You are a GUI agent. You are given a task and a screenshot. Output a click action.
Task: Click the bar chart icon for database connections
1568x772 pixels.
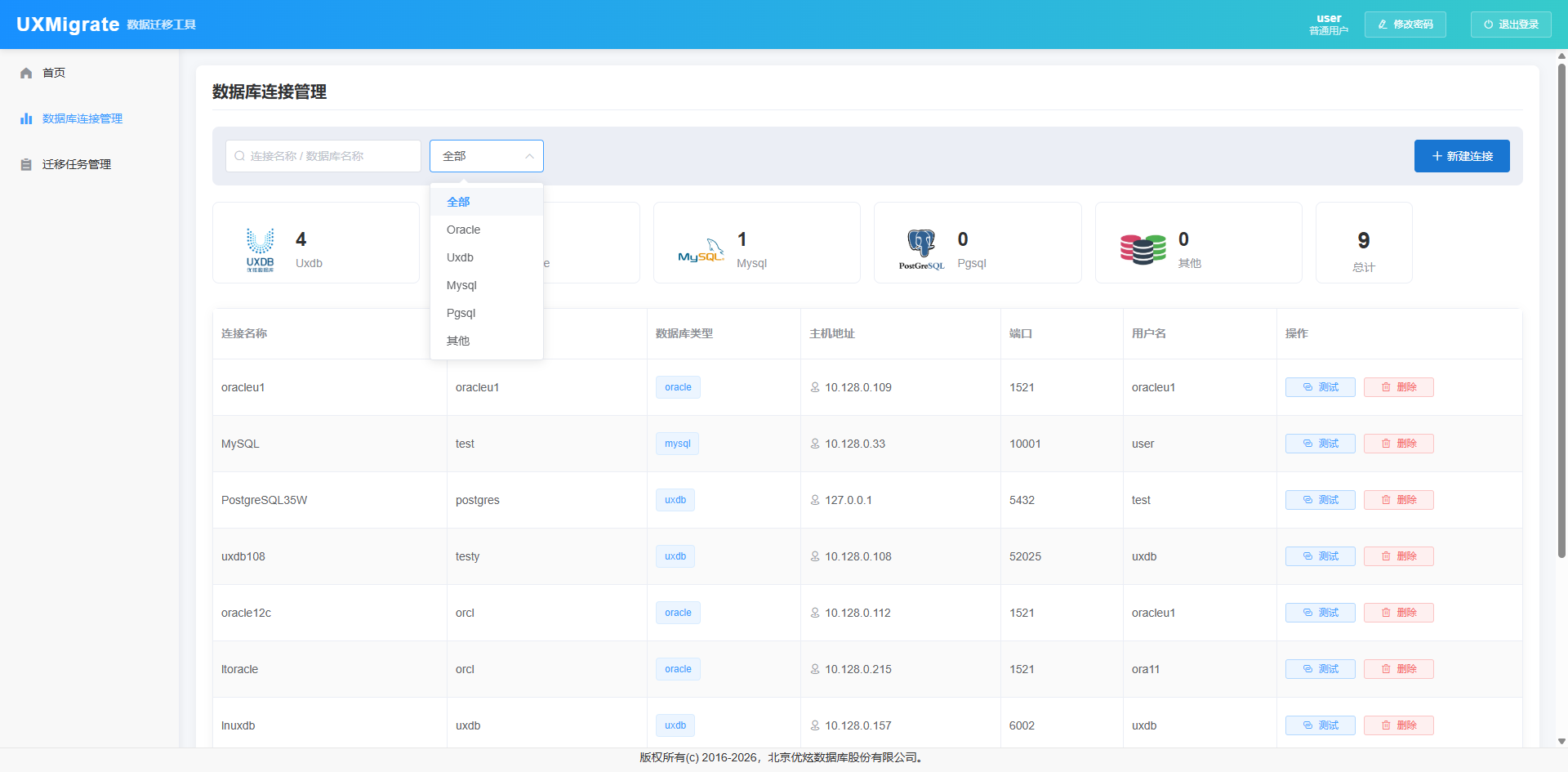[x=26, y=119]
